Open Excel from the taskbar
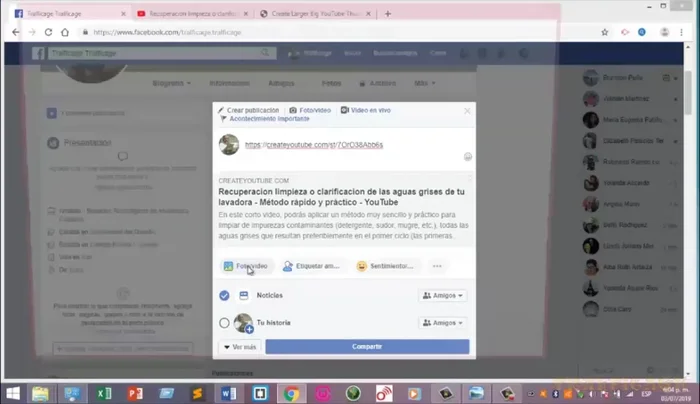Viewport: 700px width, 404px height. pyautogui.click(x=104, y=394)
